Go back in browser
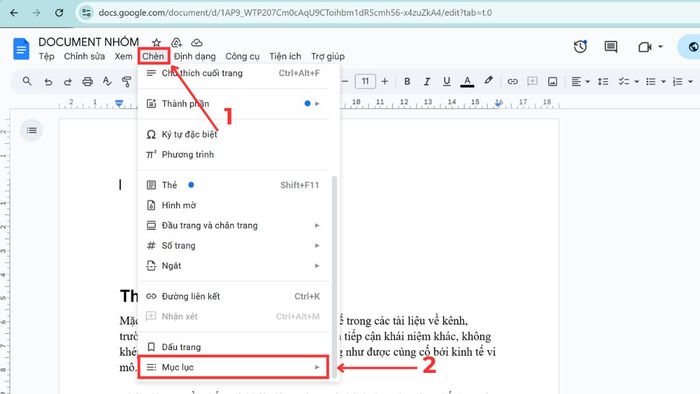Image resolution: width=700 pixels, height=394 pixels. [14, 12]
